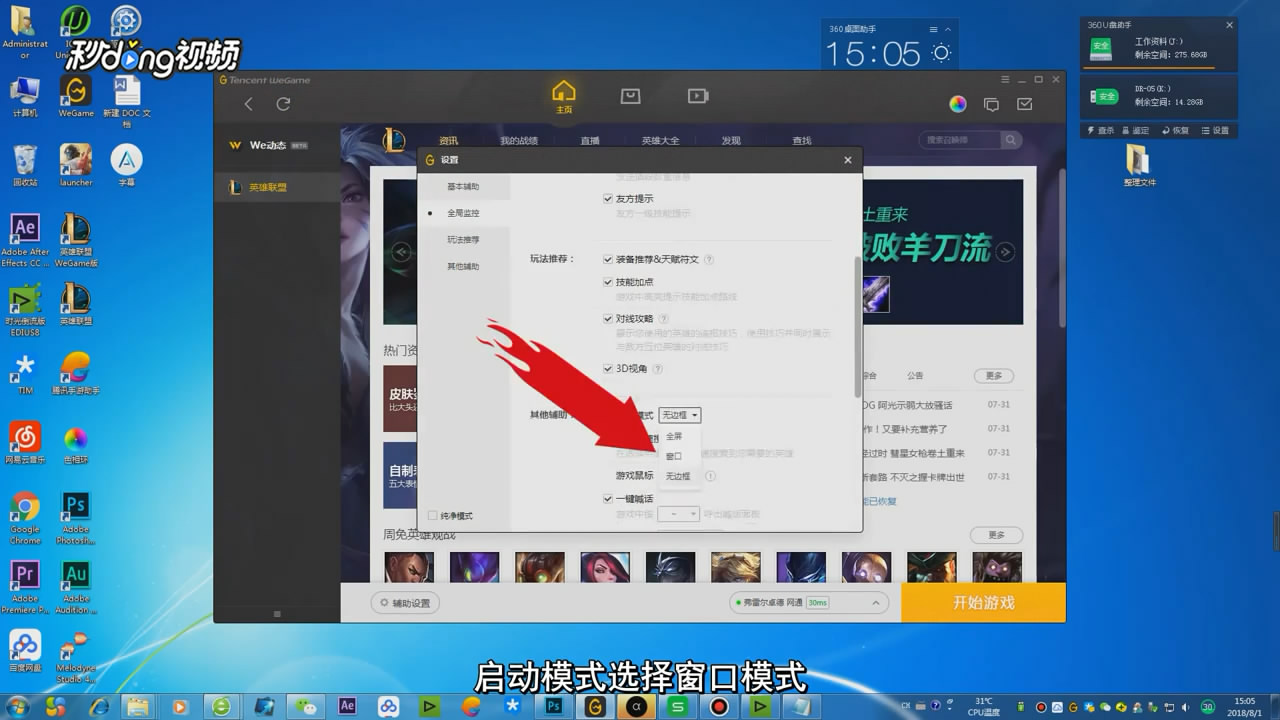
Task: Click the 更多 link beside 公告
Action: 992,375
